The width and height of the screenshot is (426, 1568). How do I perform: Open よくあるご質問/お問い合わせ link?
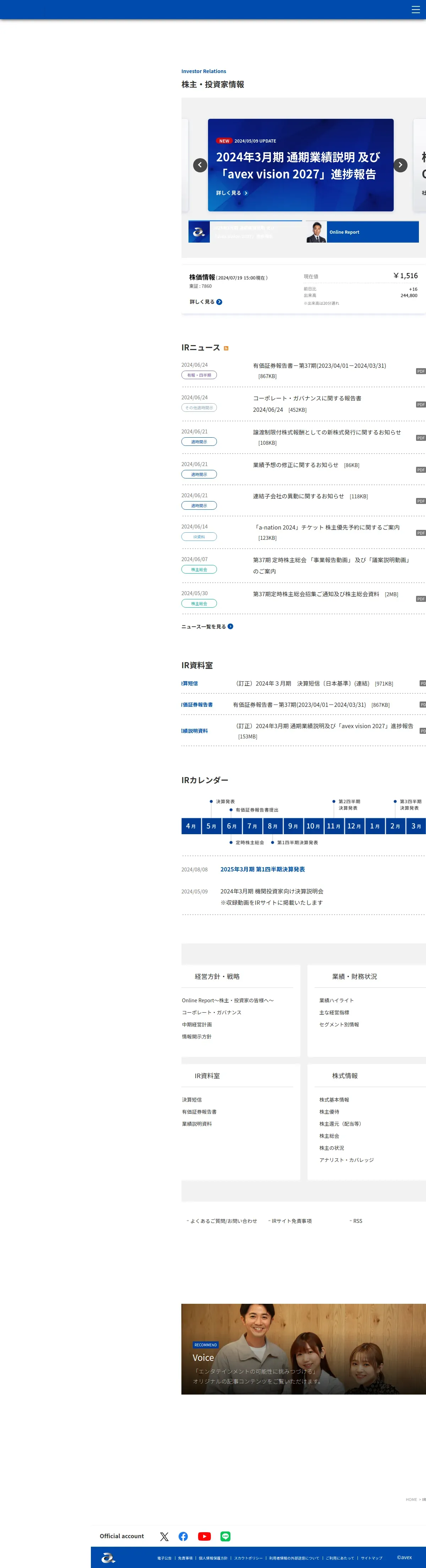[x=223, y=1221]
